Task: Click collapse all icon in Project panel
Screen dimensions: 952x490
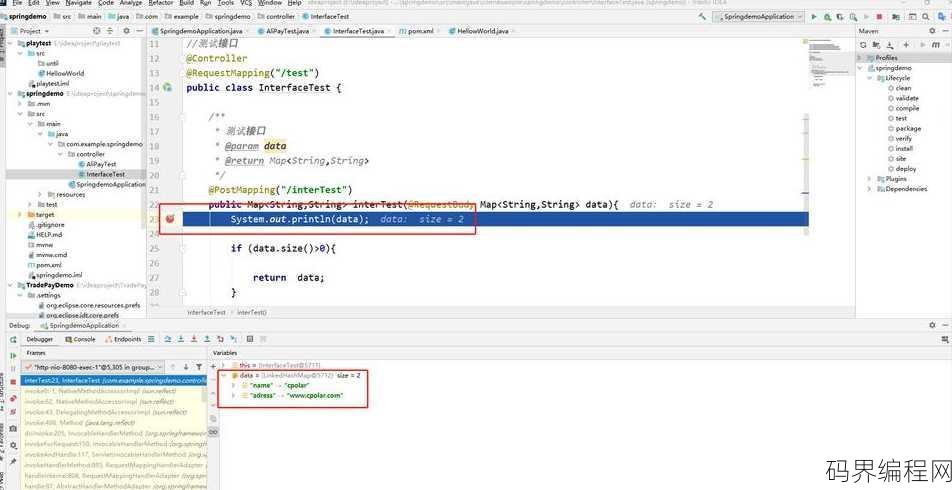Action: pos(110,30)
